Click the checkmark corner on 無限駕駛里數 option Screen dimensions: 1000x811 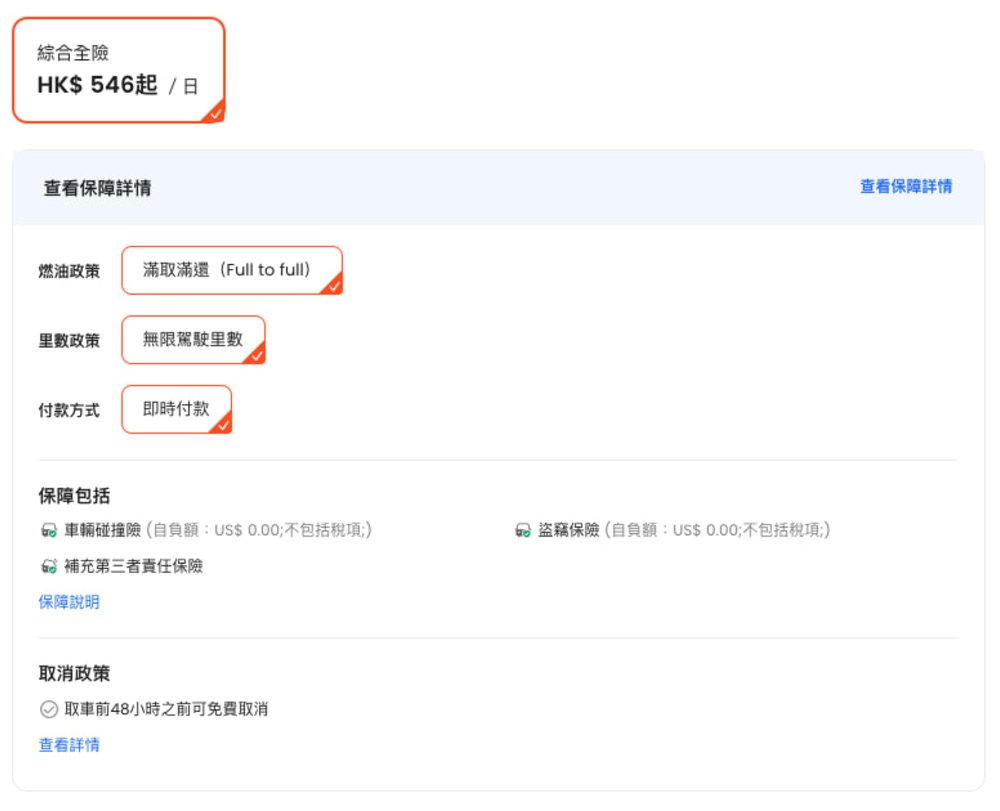coord(256,355)
